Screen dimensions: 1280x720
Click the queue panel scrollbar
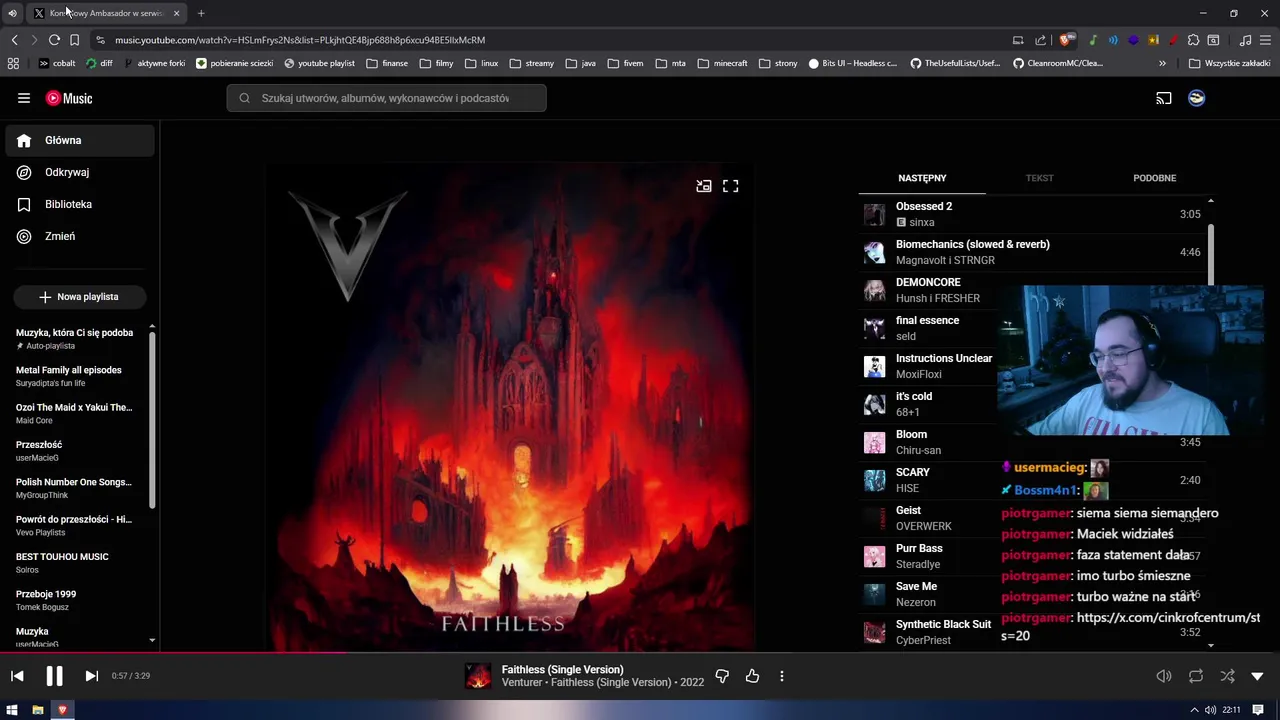pyautogui.click(x=1211, y=255)
